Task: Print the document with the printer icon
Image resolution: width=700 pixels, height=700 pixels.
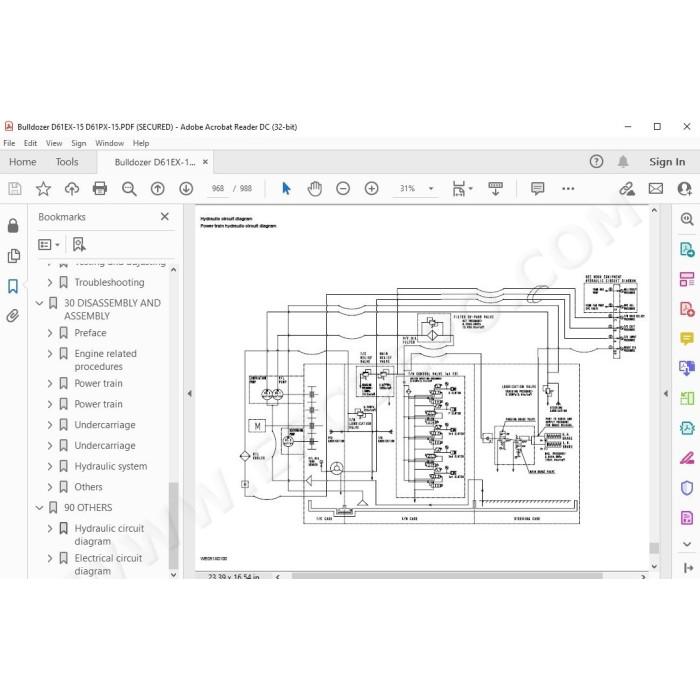Action: [x=100, y=188]
